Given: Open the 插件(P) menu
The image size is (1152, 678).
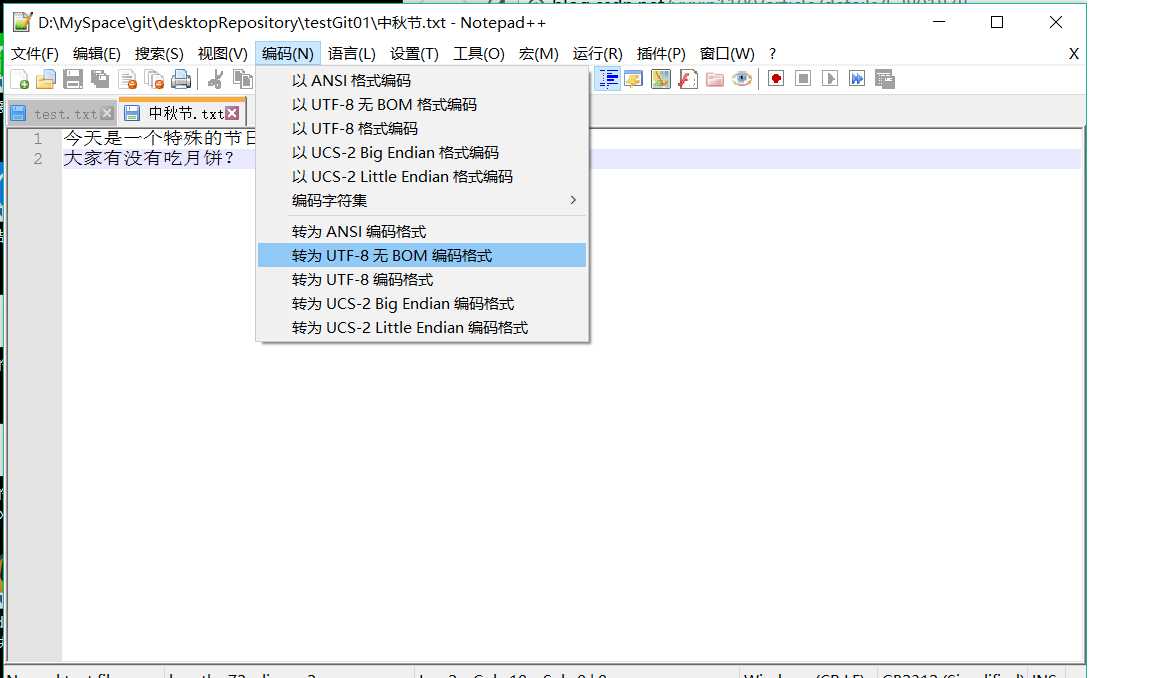Looking at the screenshot, I should (660, 54).
